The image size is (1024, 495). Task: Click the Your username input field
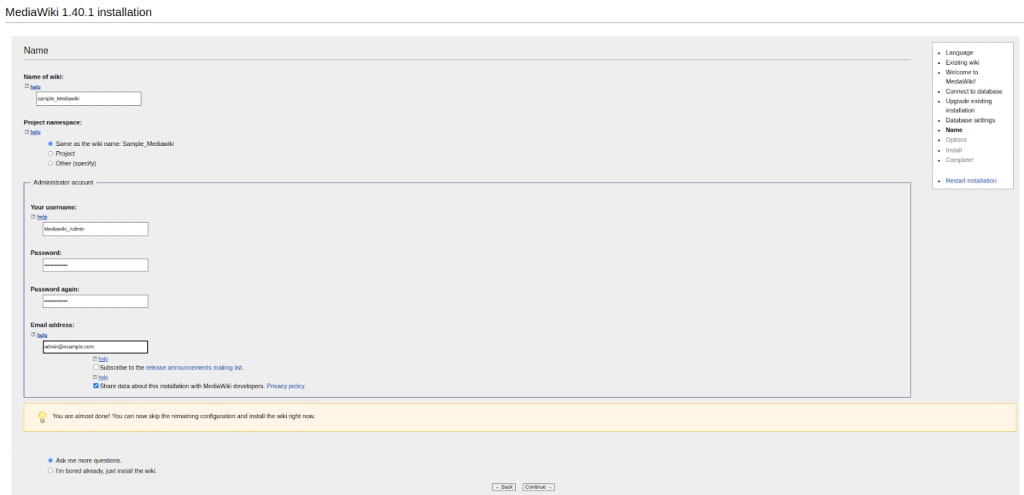pos(95,229)
